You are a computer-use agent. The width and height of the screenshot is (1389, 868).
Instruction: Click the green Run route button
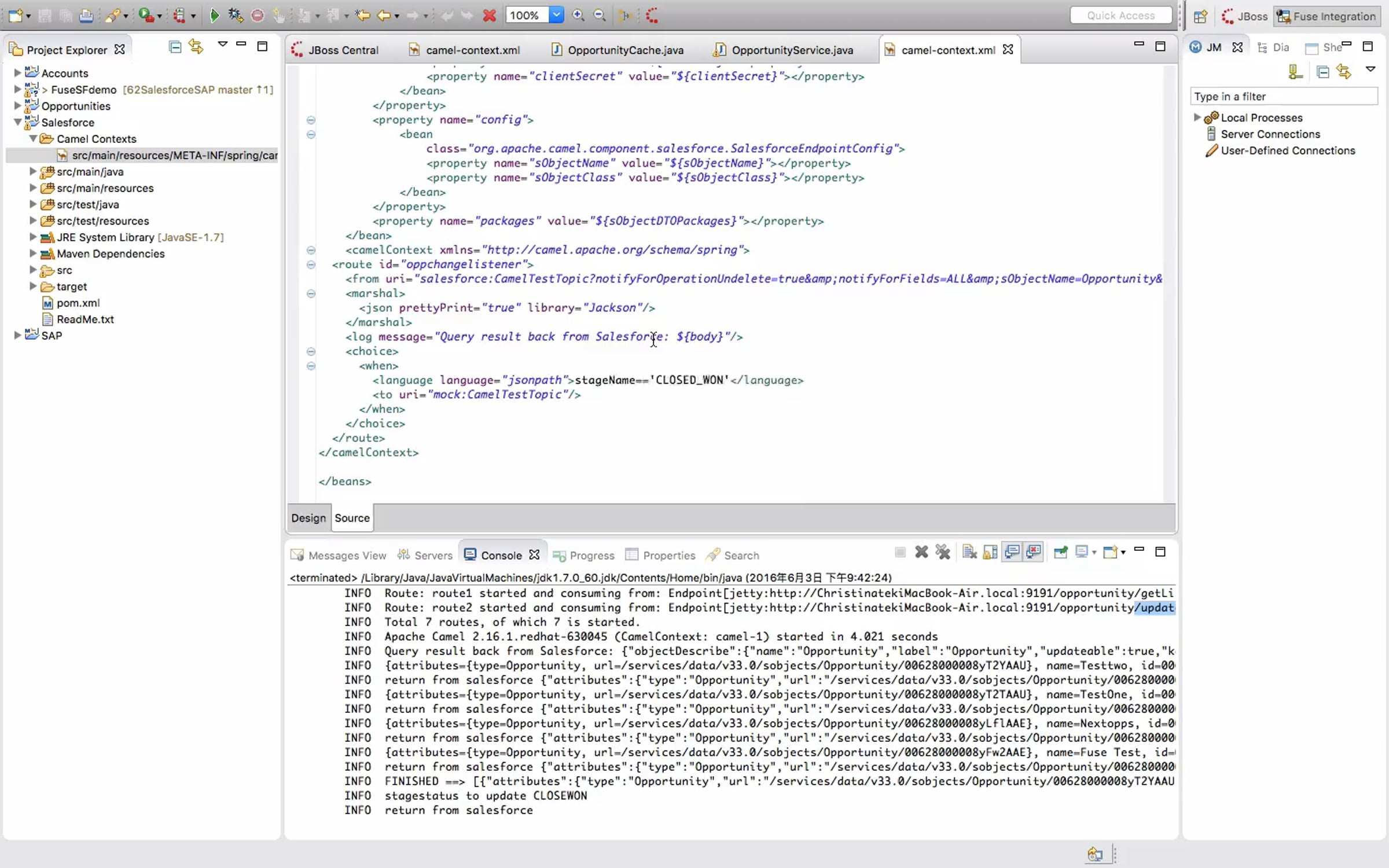tap(214, 16)
